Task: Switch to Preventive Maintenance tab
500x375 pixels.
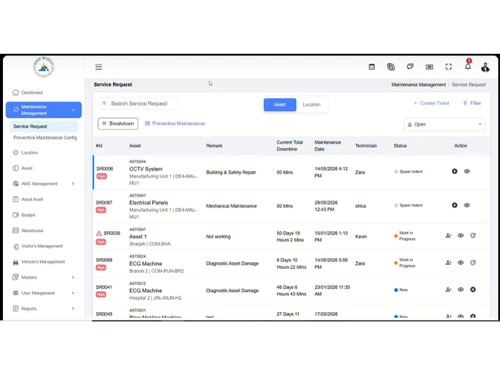Action: (x=175, y=124)
